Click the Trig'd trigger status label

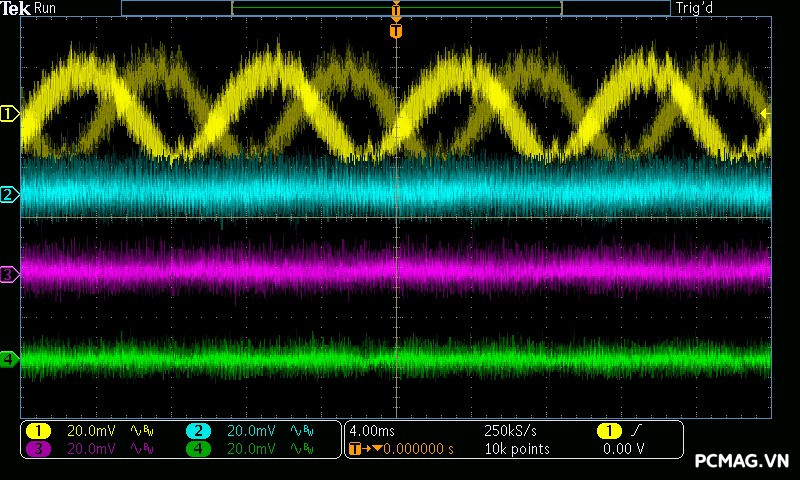click(696, 8)
